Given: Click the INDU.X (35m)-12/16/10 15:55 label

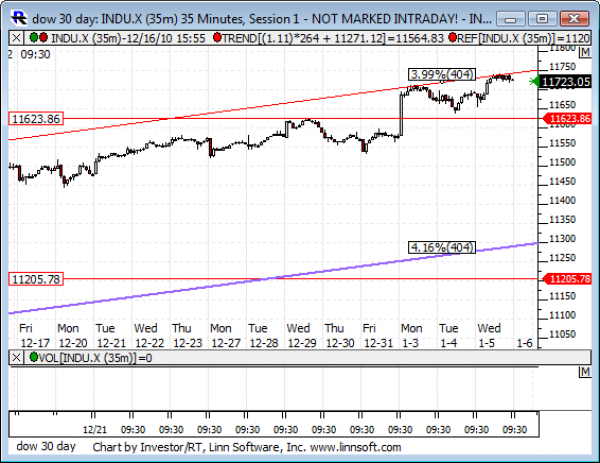Looking at the screenshot, I should point(128,38).
